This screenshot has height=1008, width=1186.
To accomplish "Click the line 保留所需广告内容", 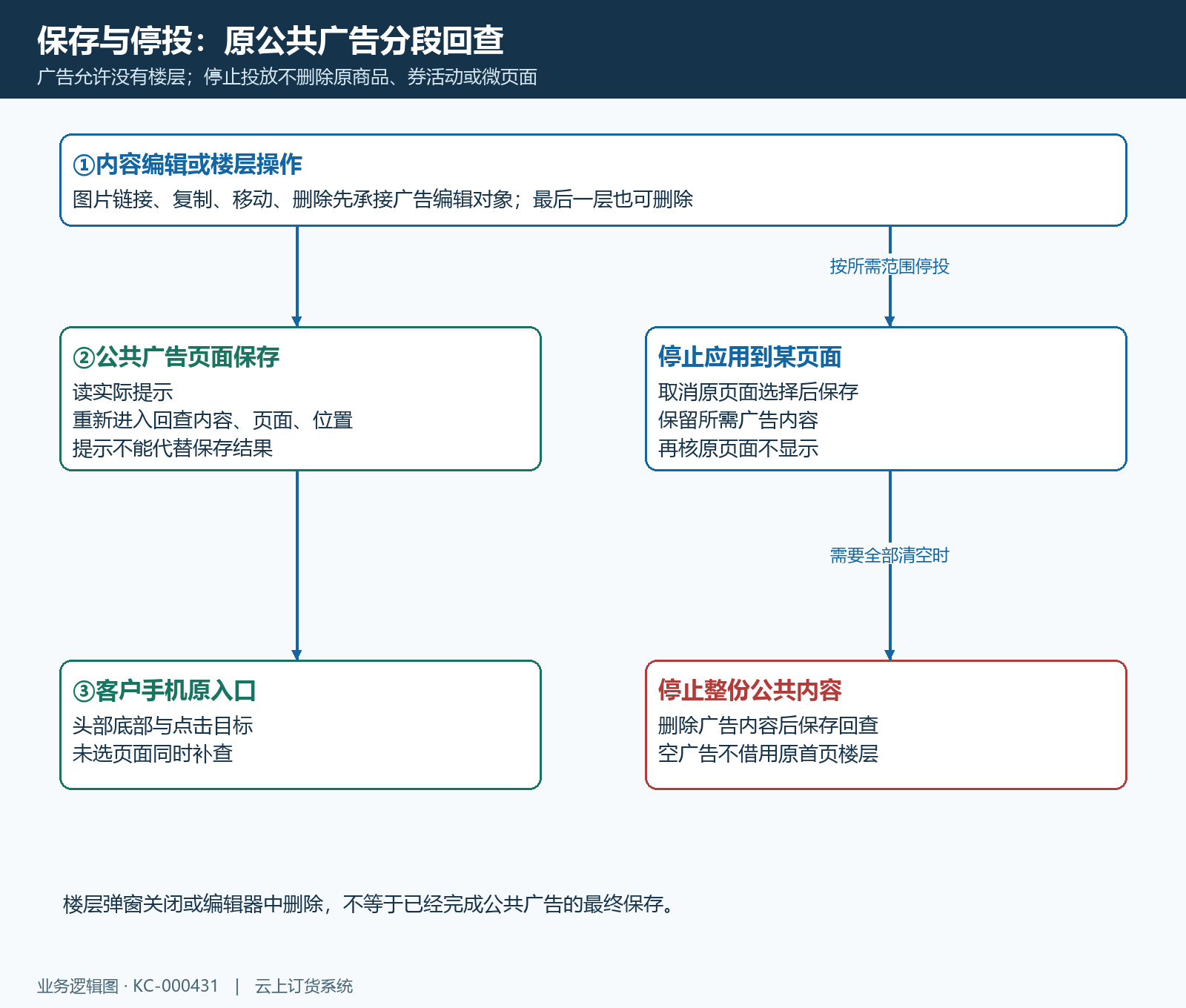I will [x=738, y=420].
